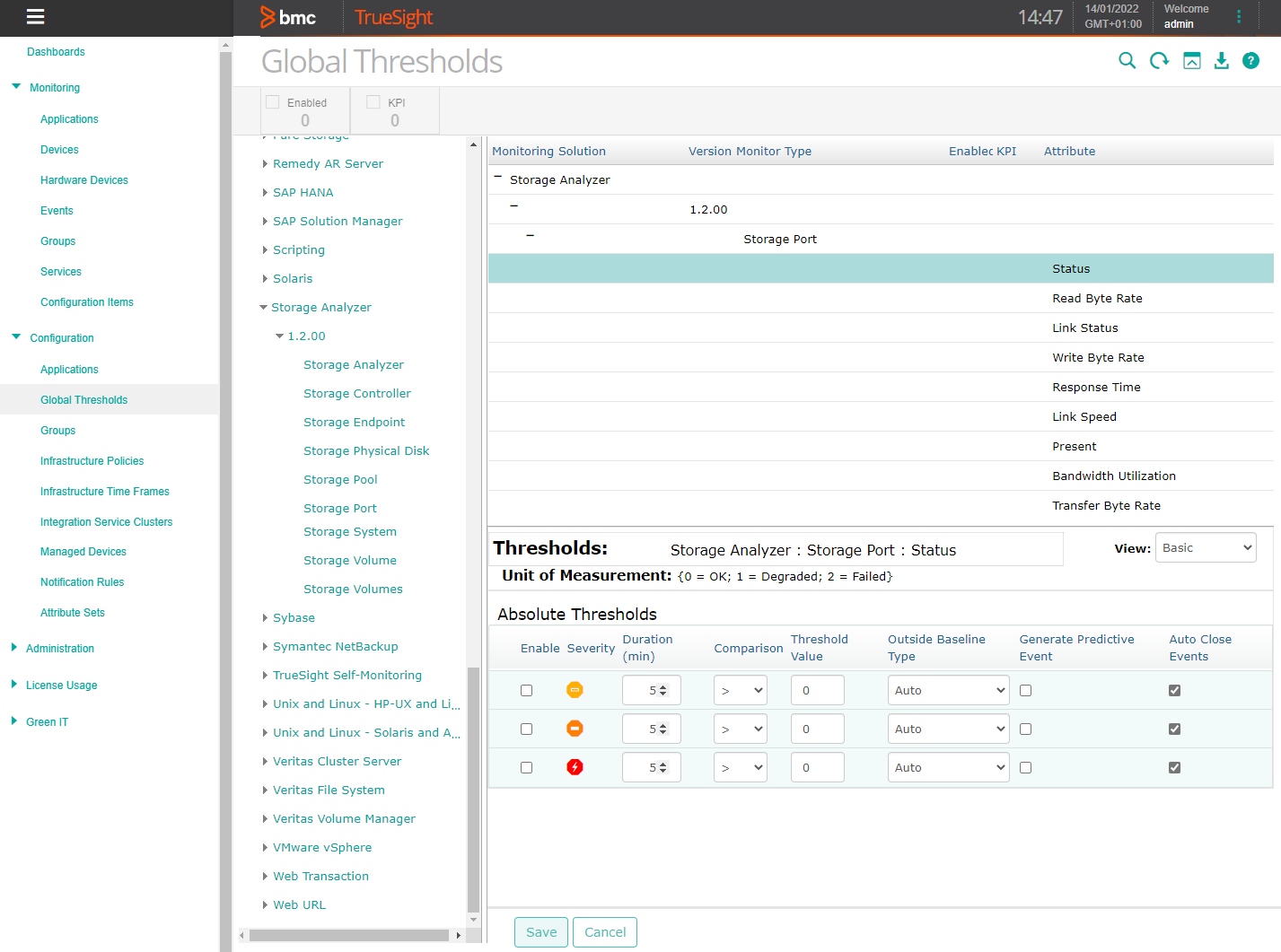Open admin options via vertical dots menu
Image resolution: width=1281 pixels, height=952 pixels.
(1239, 16)
